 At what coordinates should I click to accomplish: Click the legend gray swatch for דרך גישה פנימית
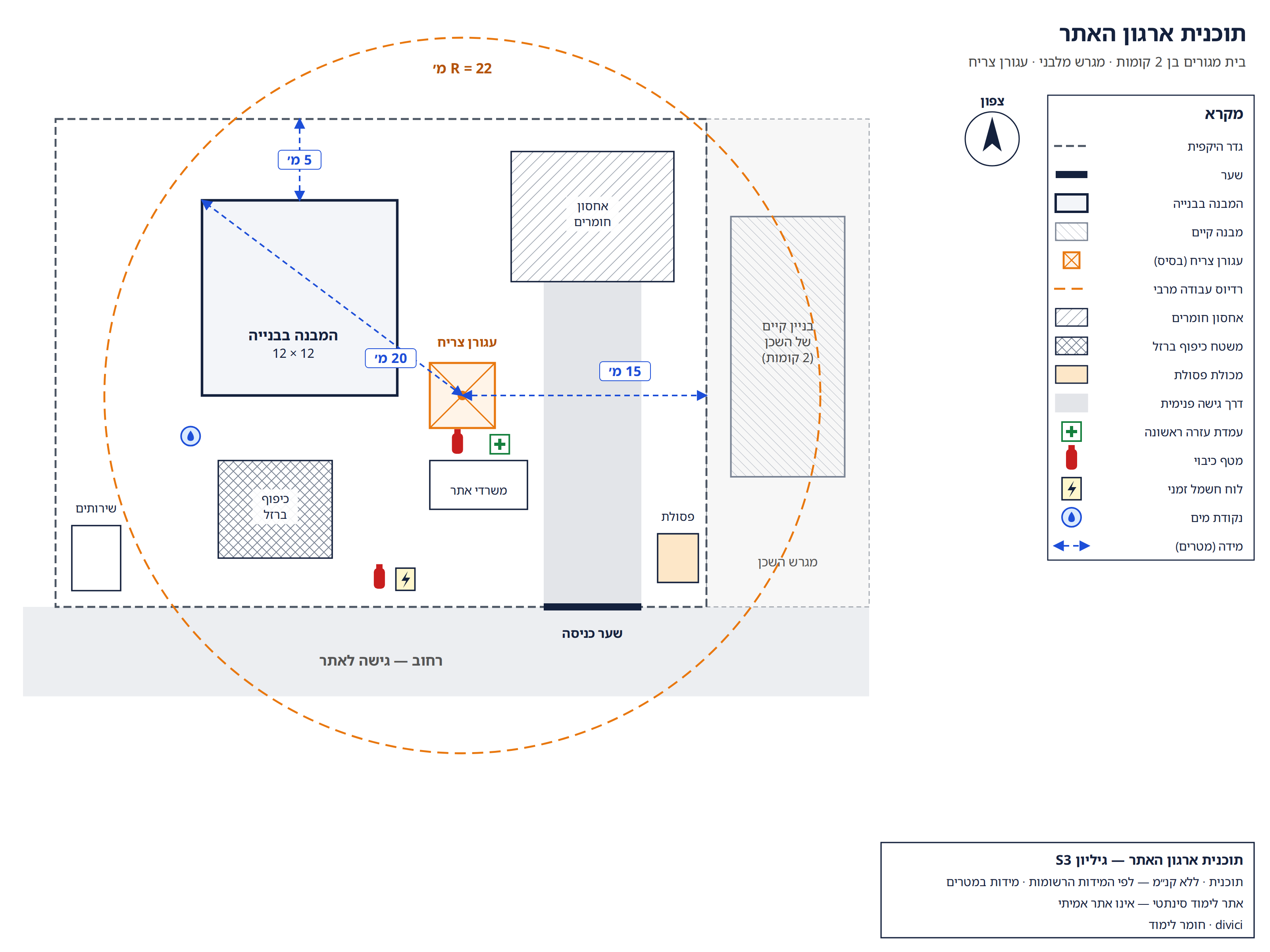point(1071,403)
